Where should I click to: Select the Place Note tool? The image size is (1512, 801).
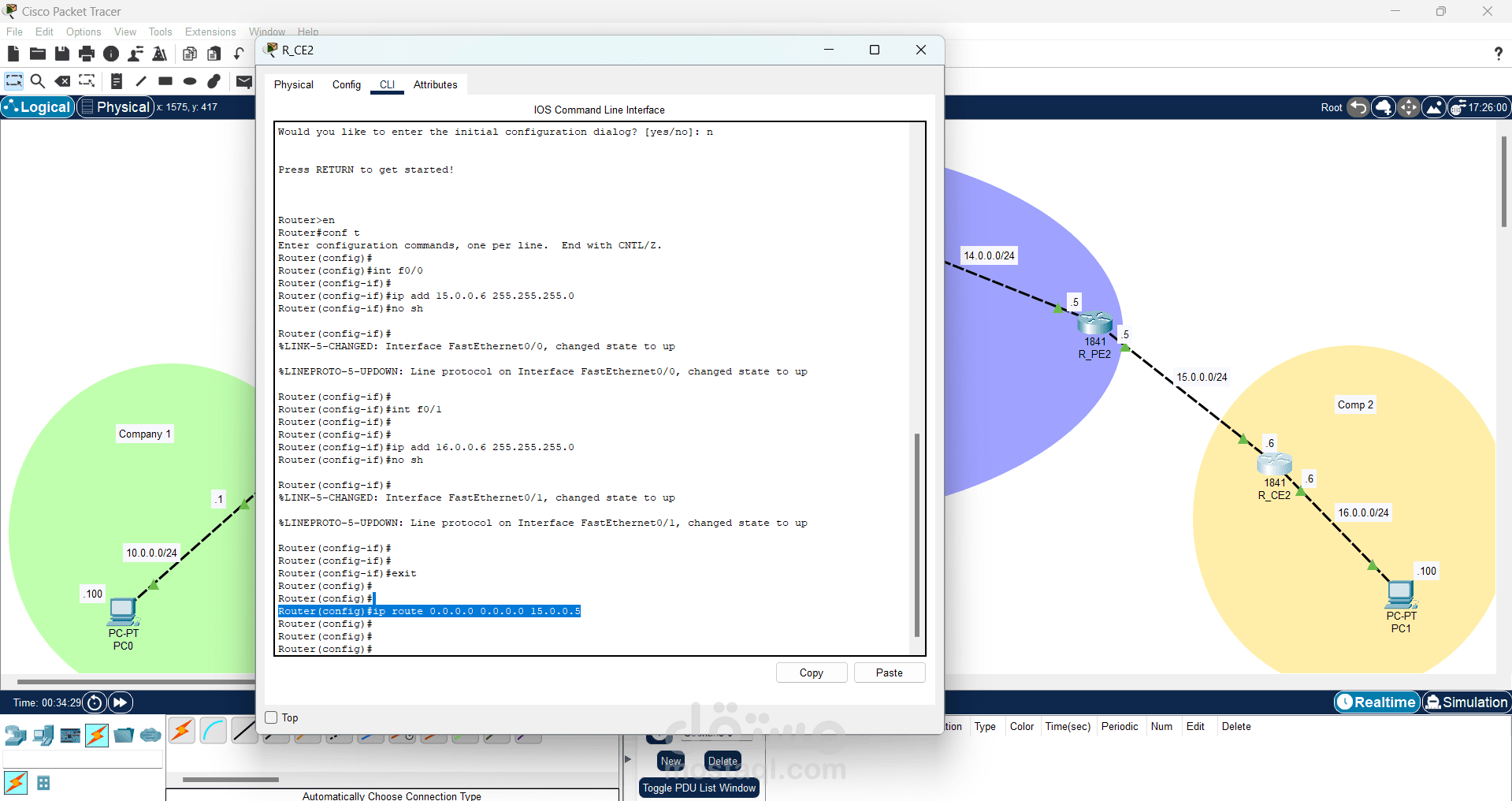pyautogui.click(x=117, y=81)
